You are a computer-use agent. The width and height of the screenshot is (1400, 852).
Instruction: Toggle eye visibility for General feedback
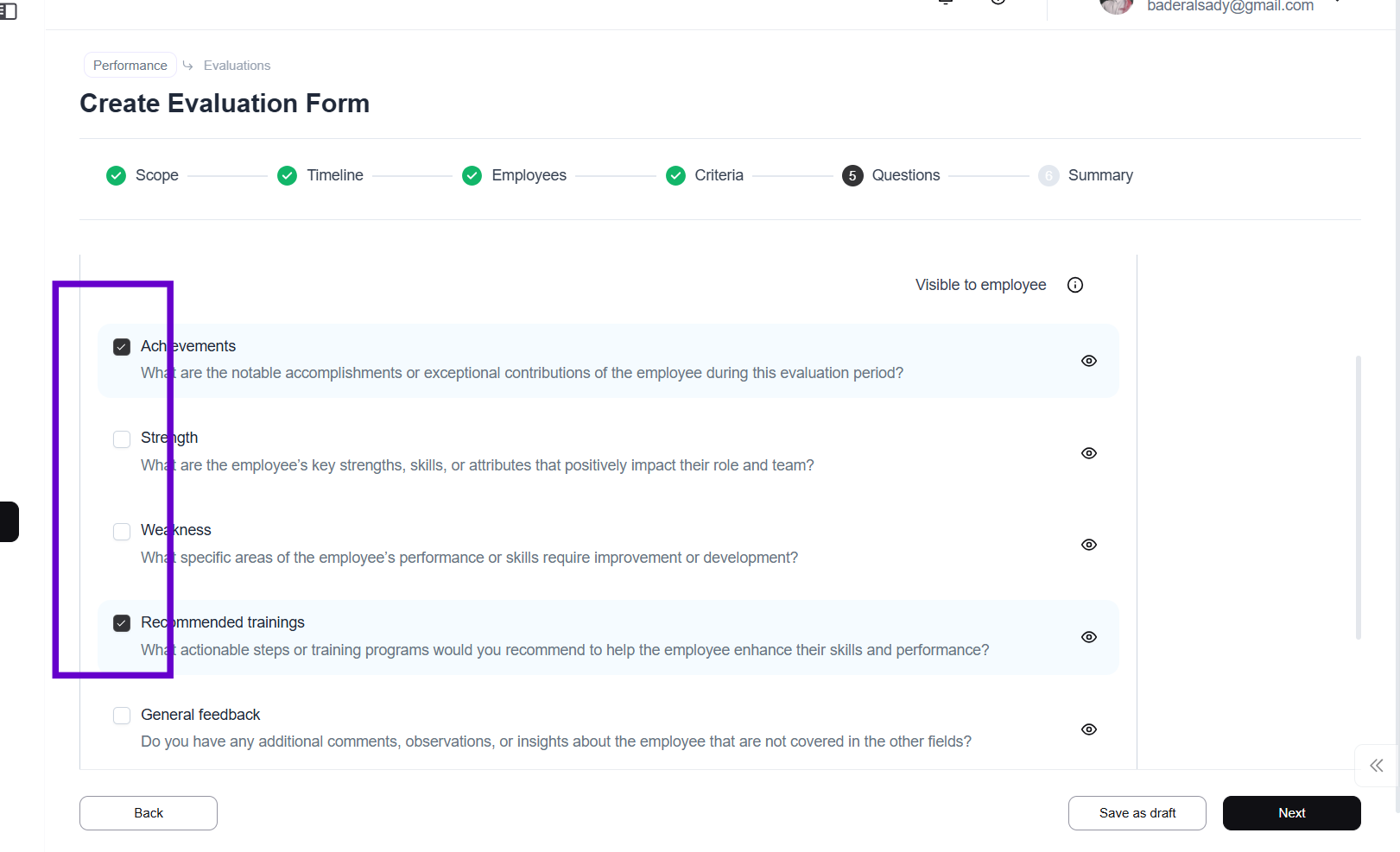tap(1089, 729)
